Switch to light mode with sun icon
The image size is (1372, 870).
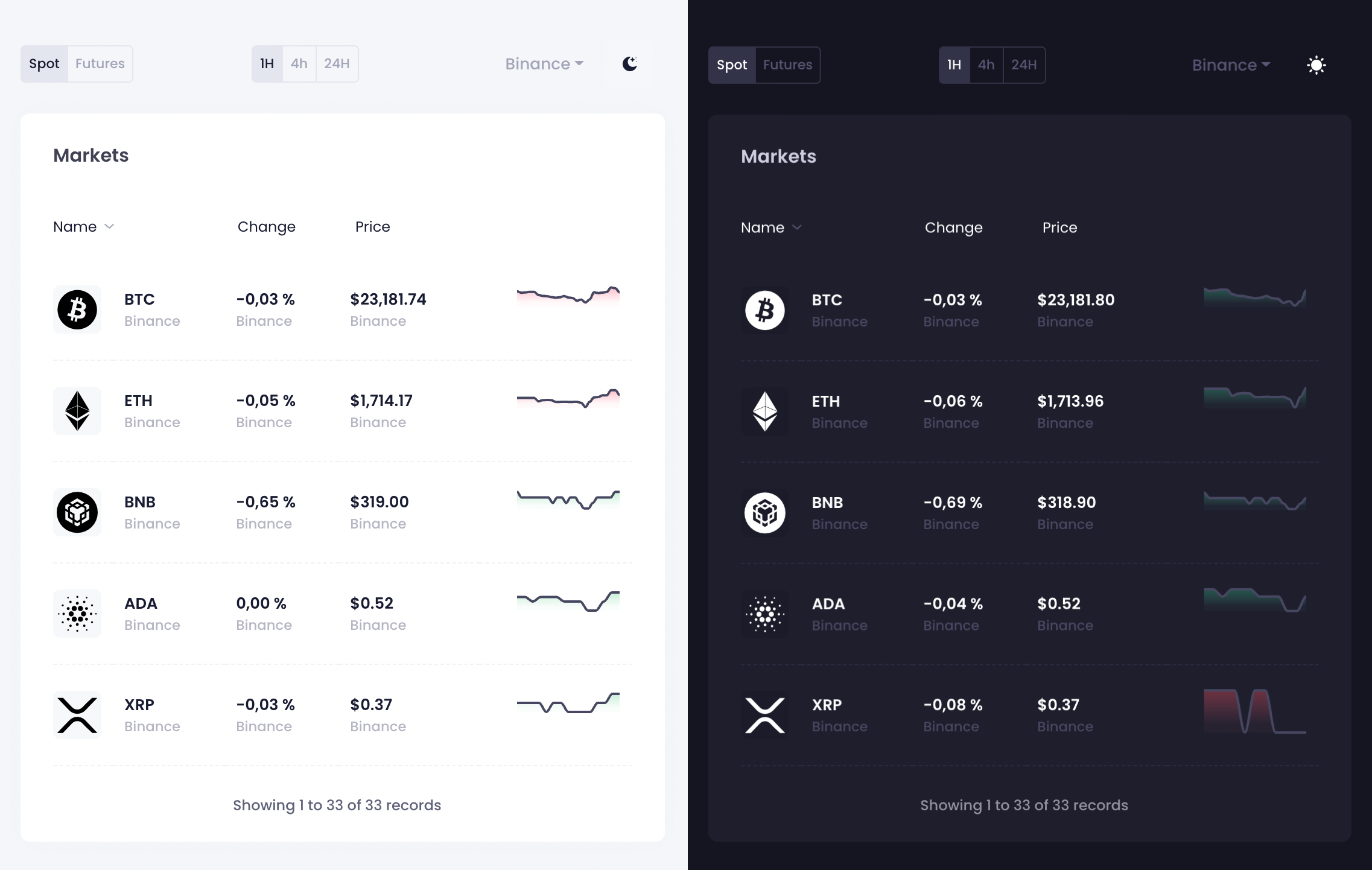tap(1316, 65)
